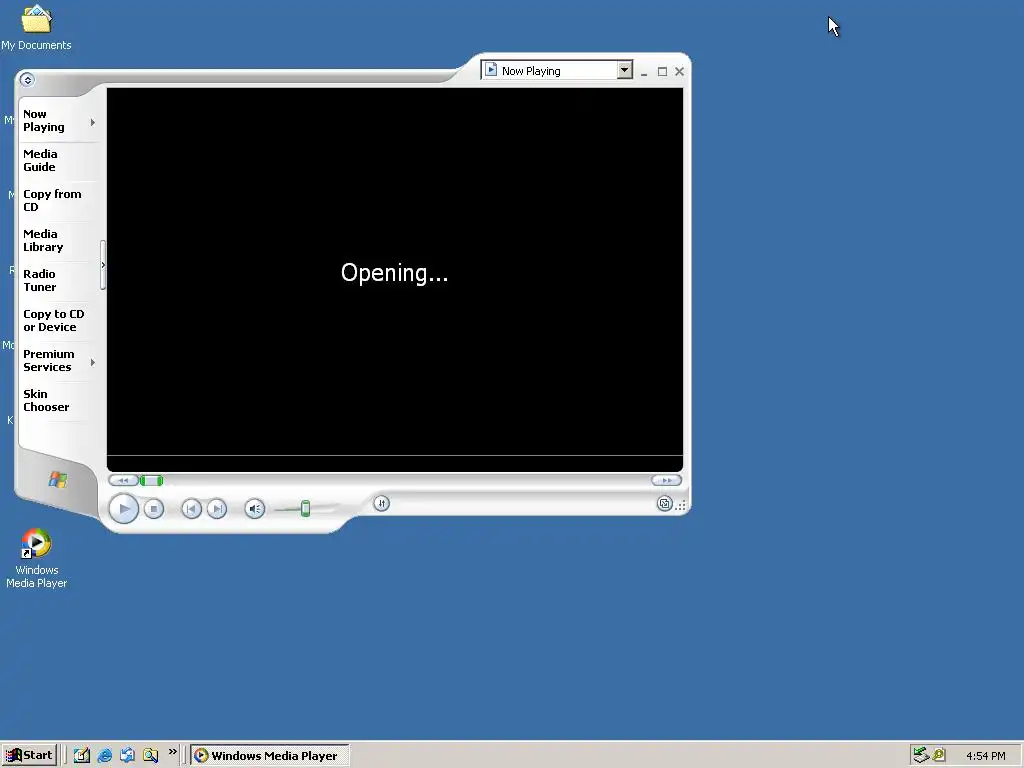Close the Media Player window
The width and height of the screenshot is (1024, 768).
point(679,72)
